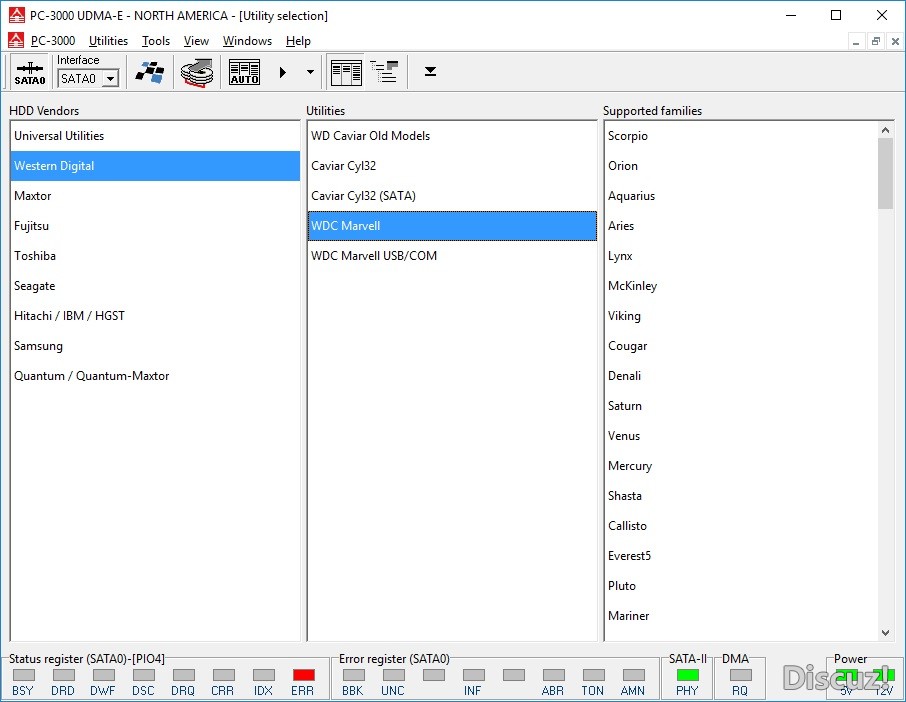This screenshot has height=702, width=906.
Task: Click the blue tiles utility icon
Action: 149,72
